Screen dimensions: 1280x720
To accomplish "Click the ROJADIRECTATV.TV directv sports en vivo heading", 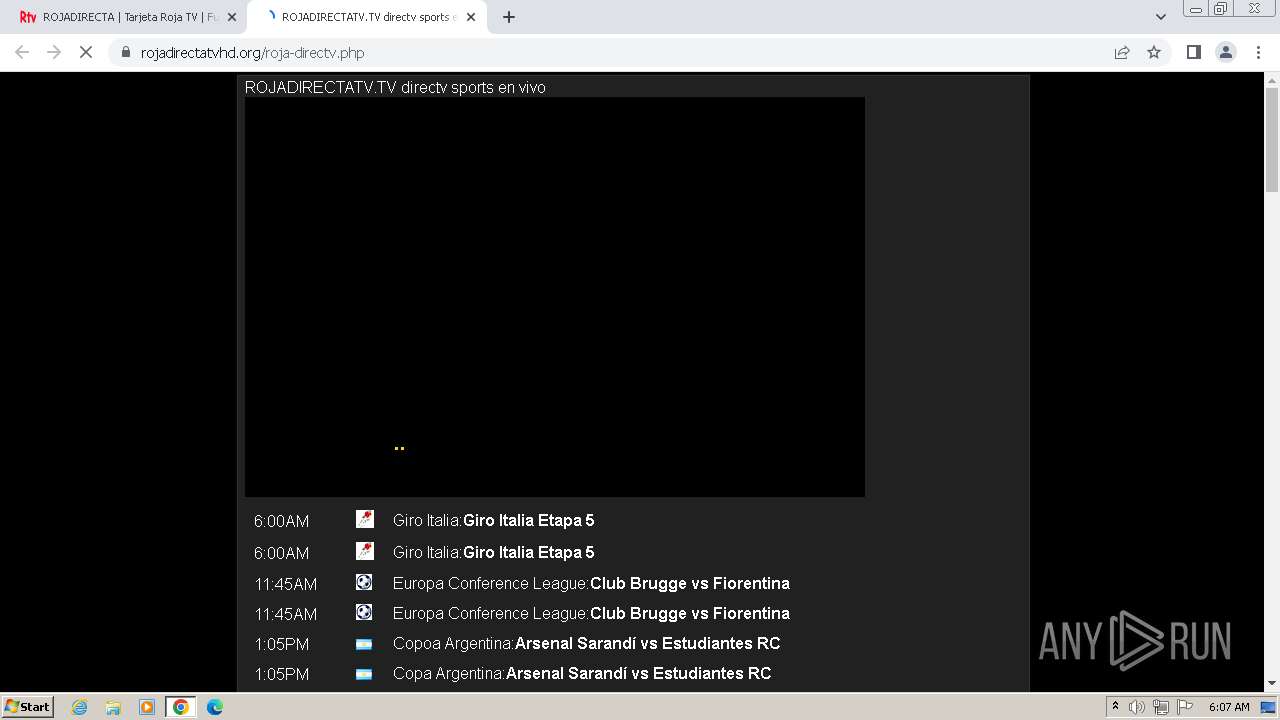I will (x=395, y=88).
